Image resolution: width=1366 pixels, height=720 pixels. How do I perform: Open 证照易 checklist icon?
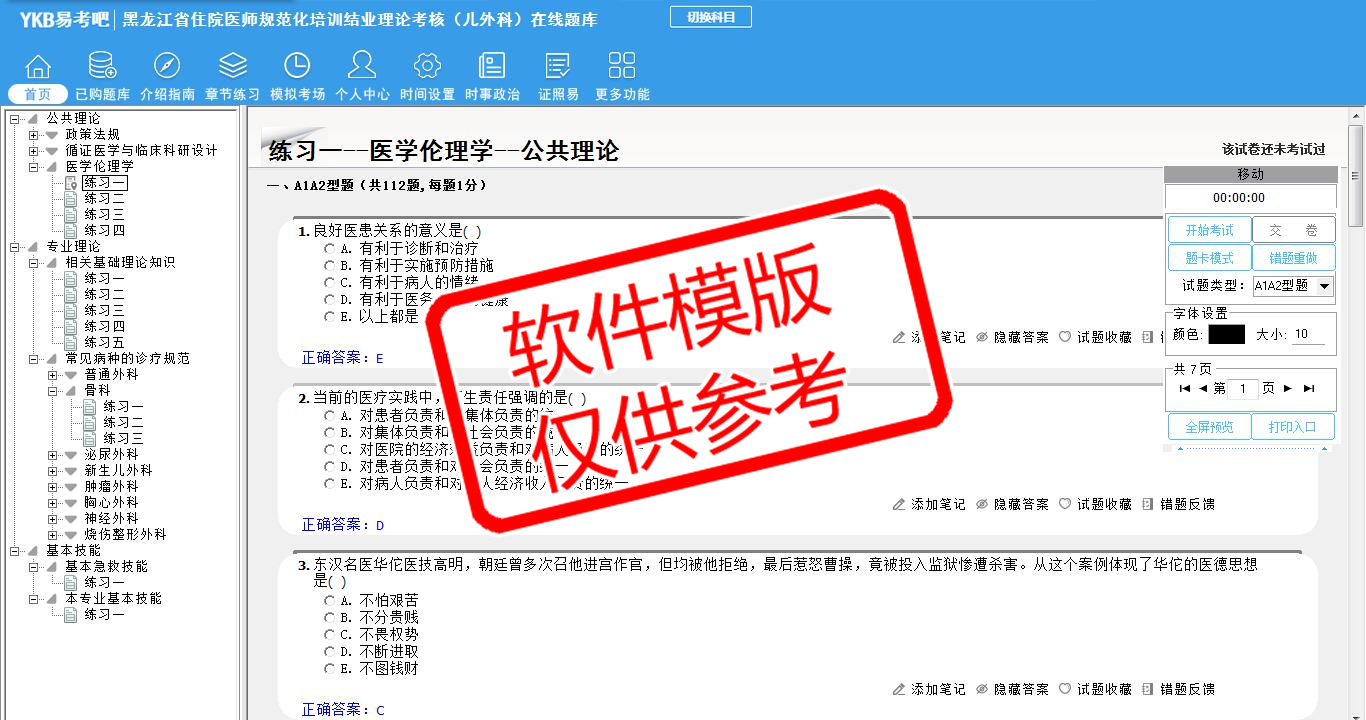[558, 66]
